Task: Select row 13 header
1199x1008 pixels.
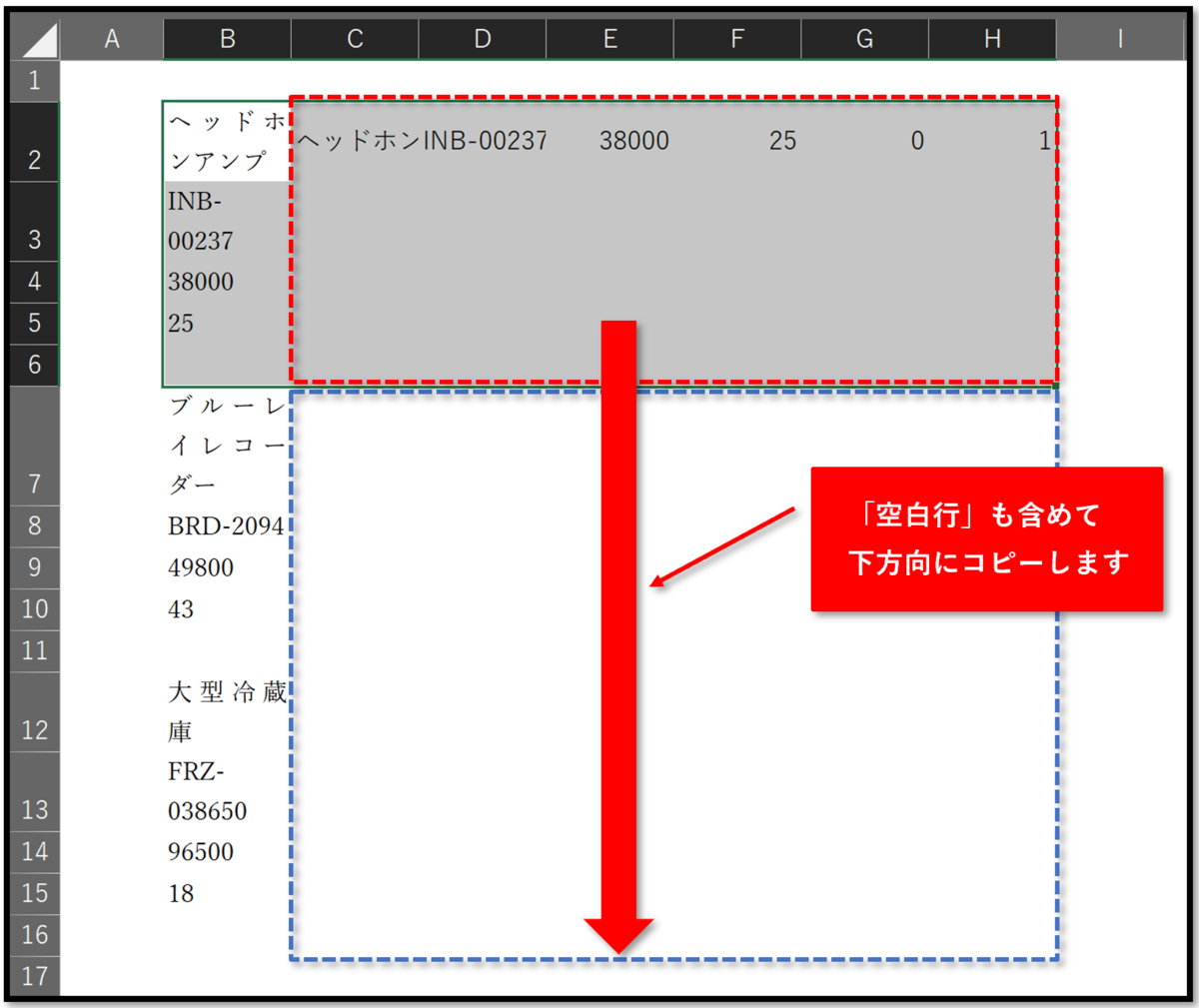Action: point(34,791)
